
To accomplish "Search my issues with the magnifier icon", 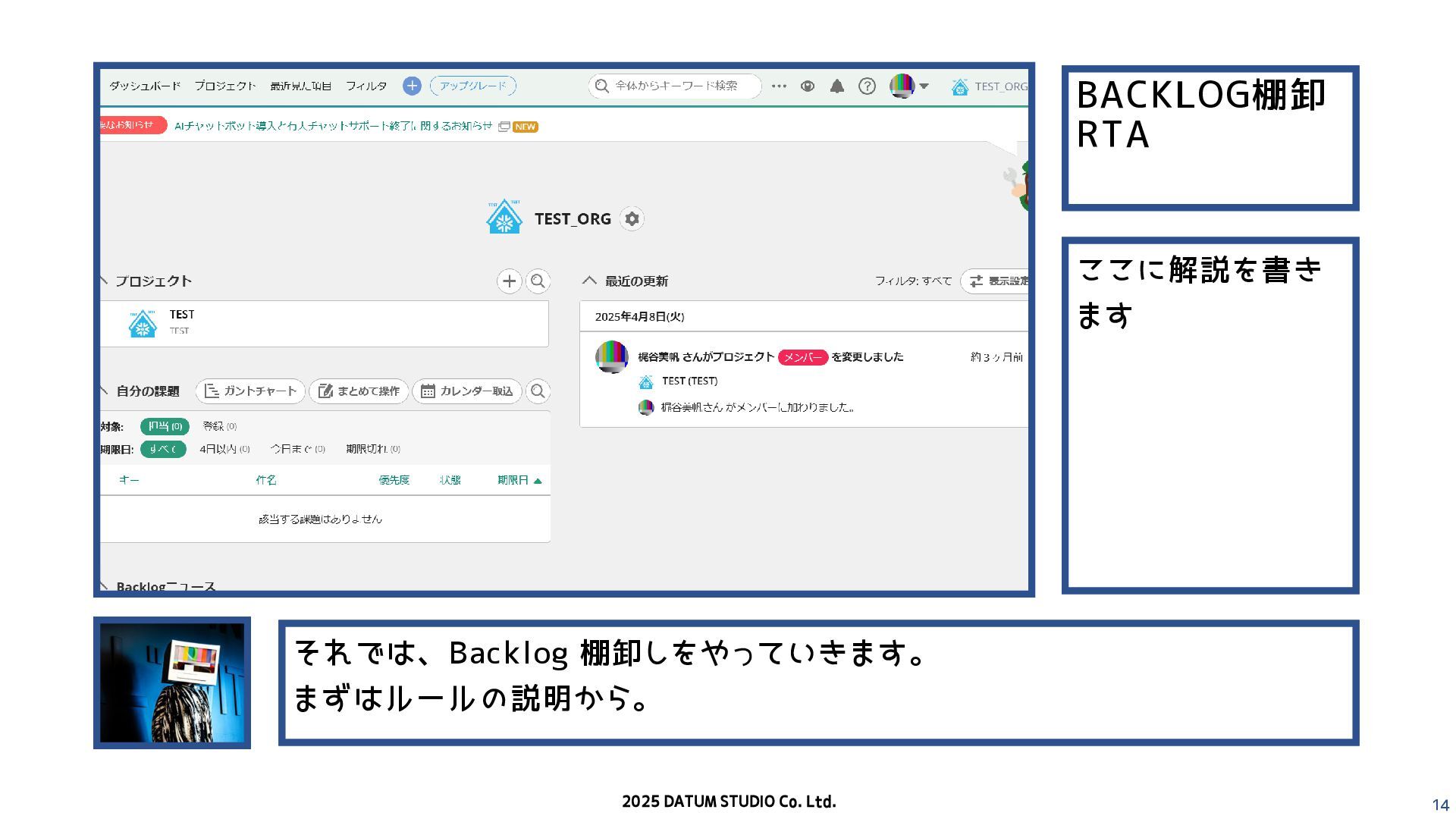I will [x=538, y=391].
